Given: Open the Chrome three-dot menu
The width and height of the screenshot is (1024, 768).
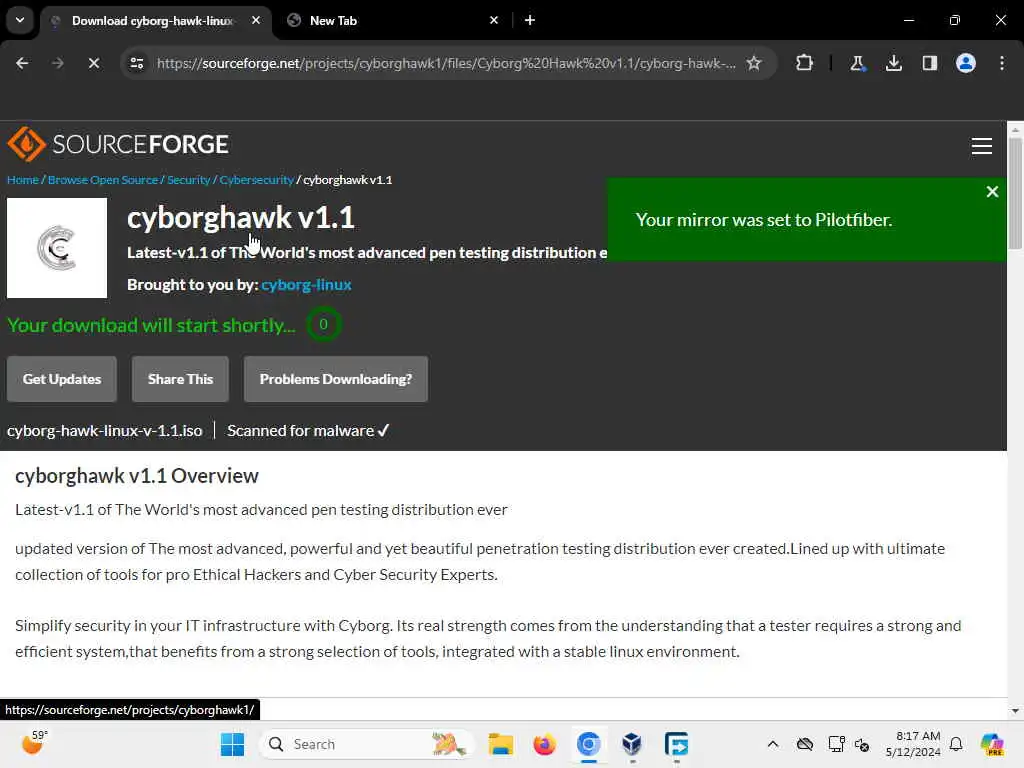Looking at the screenshot, I should [1002, 63].
